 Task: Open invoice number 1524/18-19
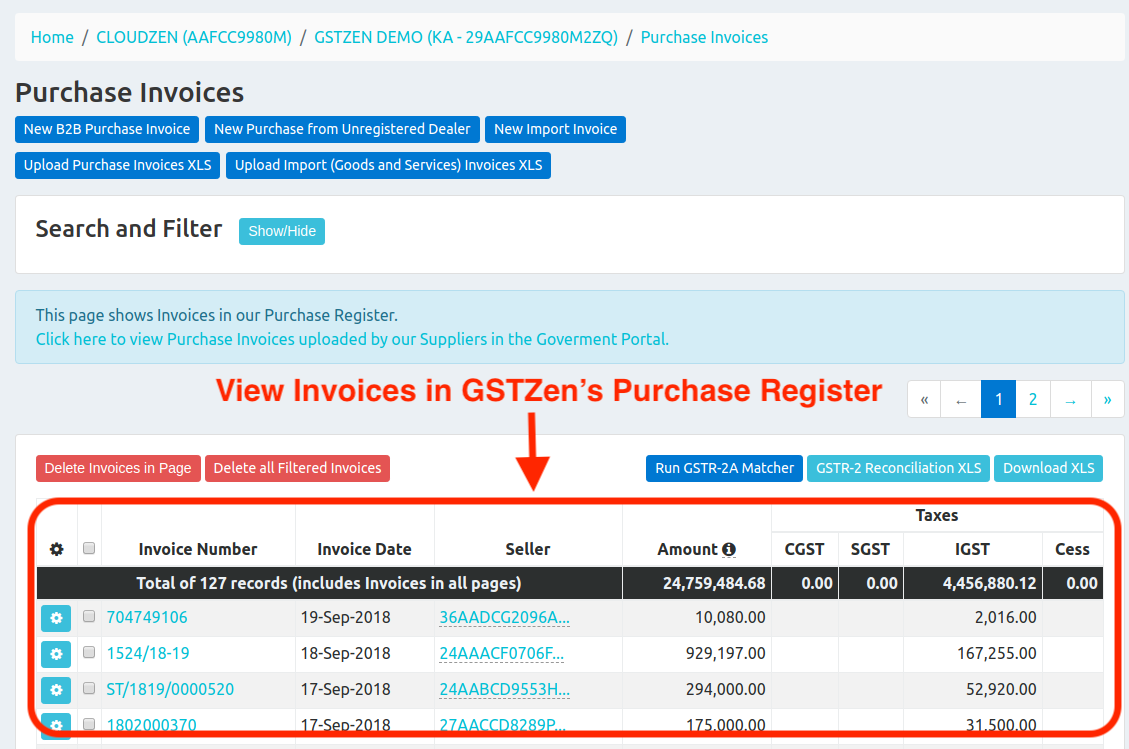coord(148,654)
